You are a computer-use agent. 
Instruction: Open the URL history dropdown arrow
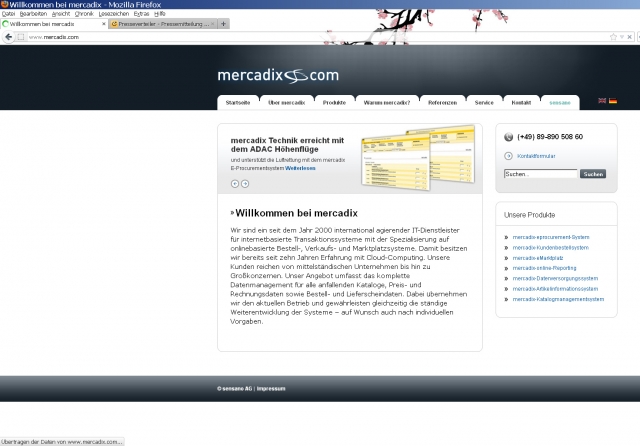tap(622, 37)
